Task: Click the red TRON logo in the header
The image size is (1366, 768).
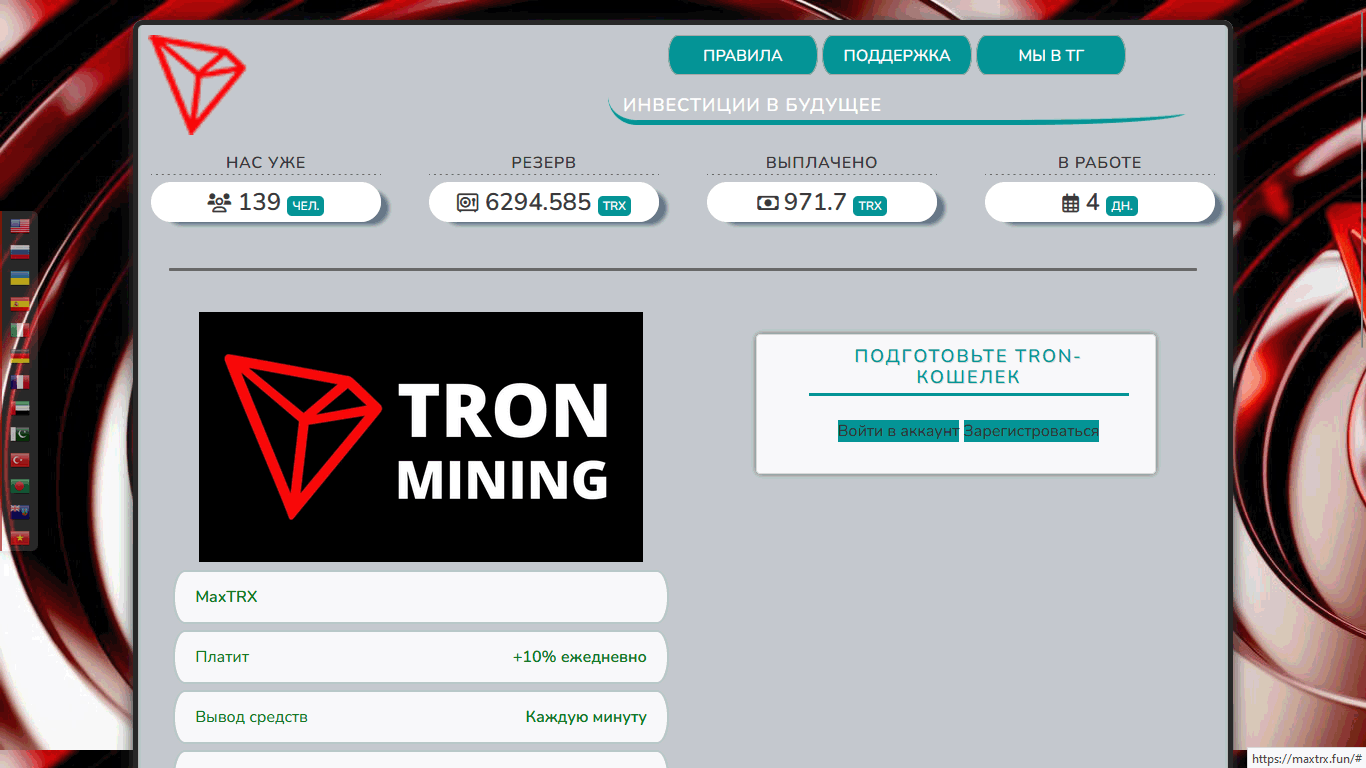Action: [x=197, y=85]
